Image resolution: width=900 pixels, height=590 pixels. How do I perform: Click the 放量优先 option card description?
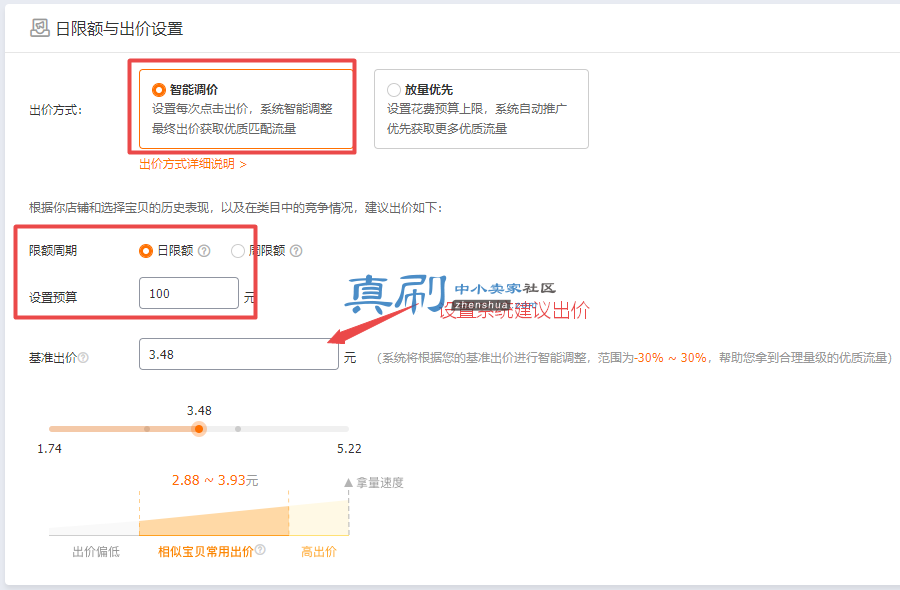[x=476, y=119]
